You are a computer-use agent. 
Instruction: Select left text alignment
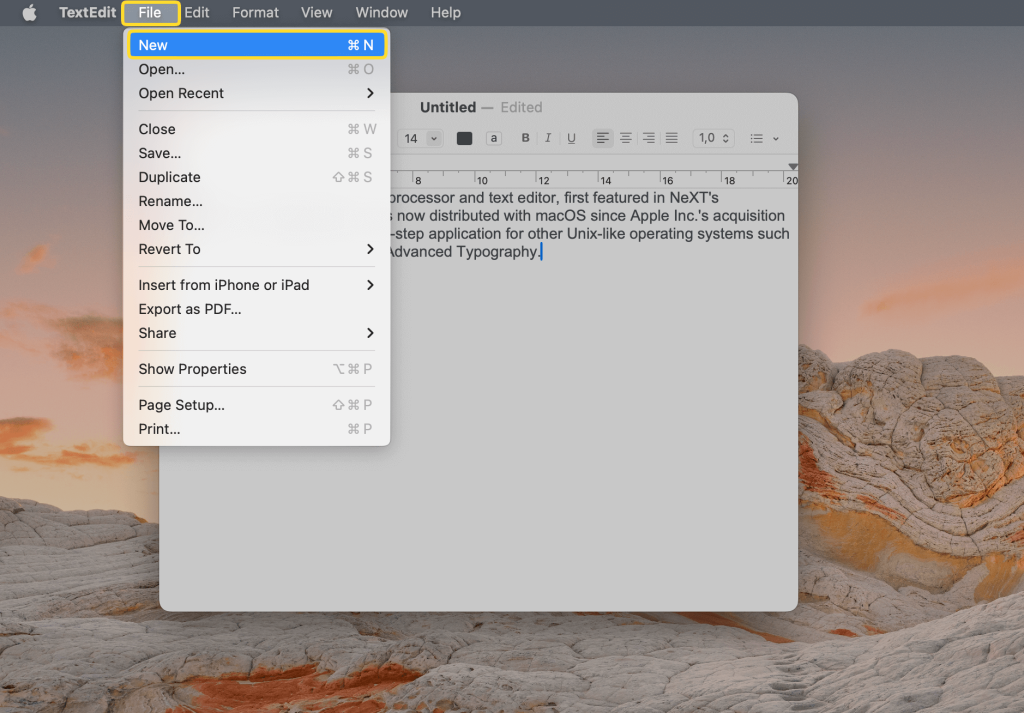603,138
